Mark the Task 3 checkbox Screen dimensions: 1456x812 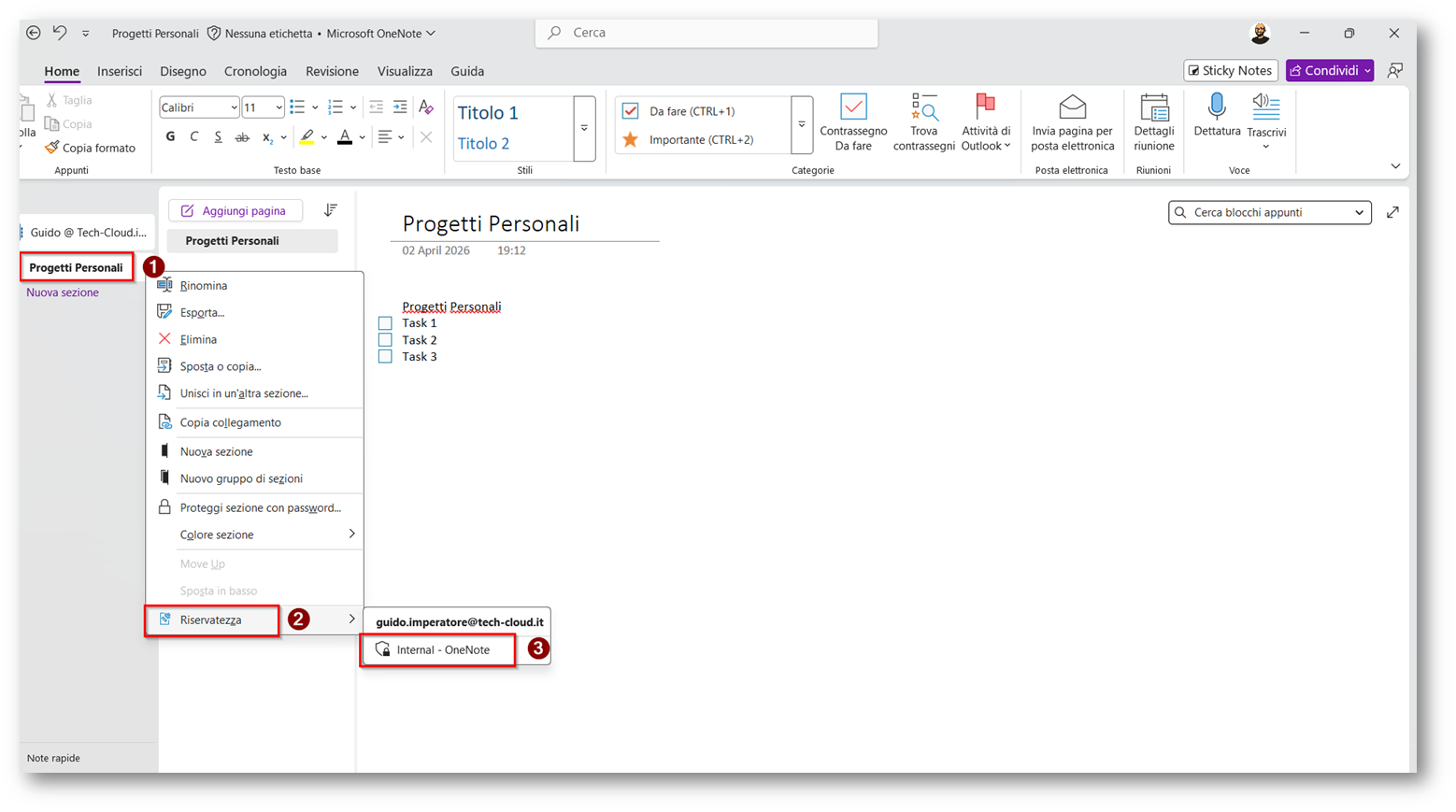click(385, 357)
